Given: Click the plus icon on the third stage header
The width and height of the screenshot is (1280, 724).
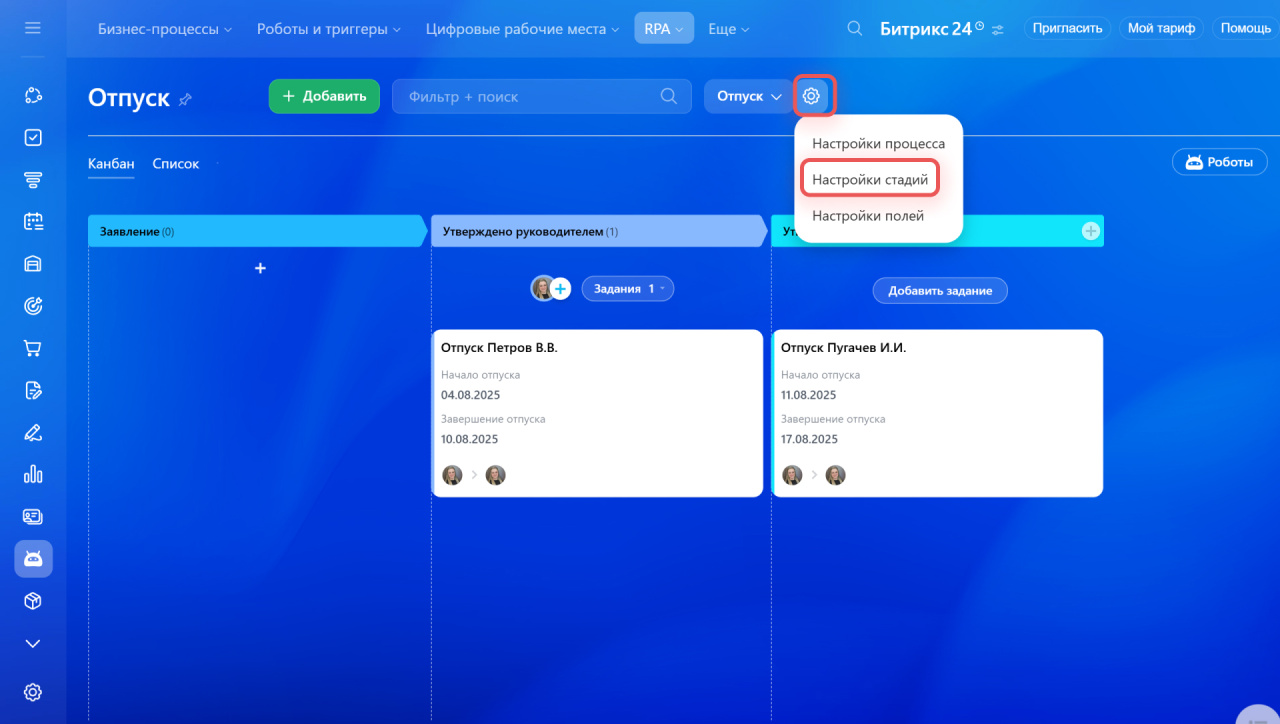Looking at the screenshot, I should (1090, 231).
